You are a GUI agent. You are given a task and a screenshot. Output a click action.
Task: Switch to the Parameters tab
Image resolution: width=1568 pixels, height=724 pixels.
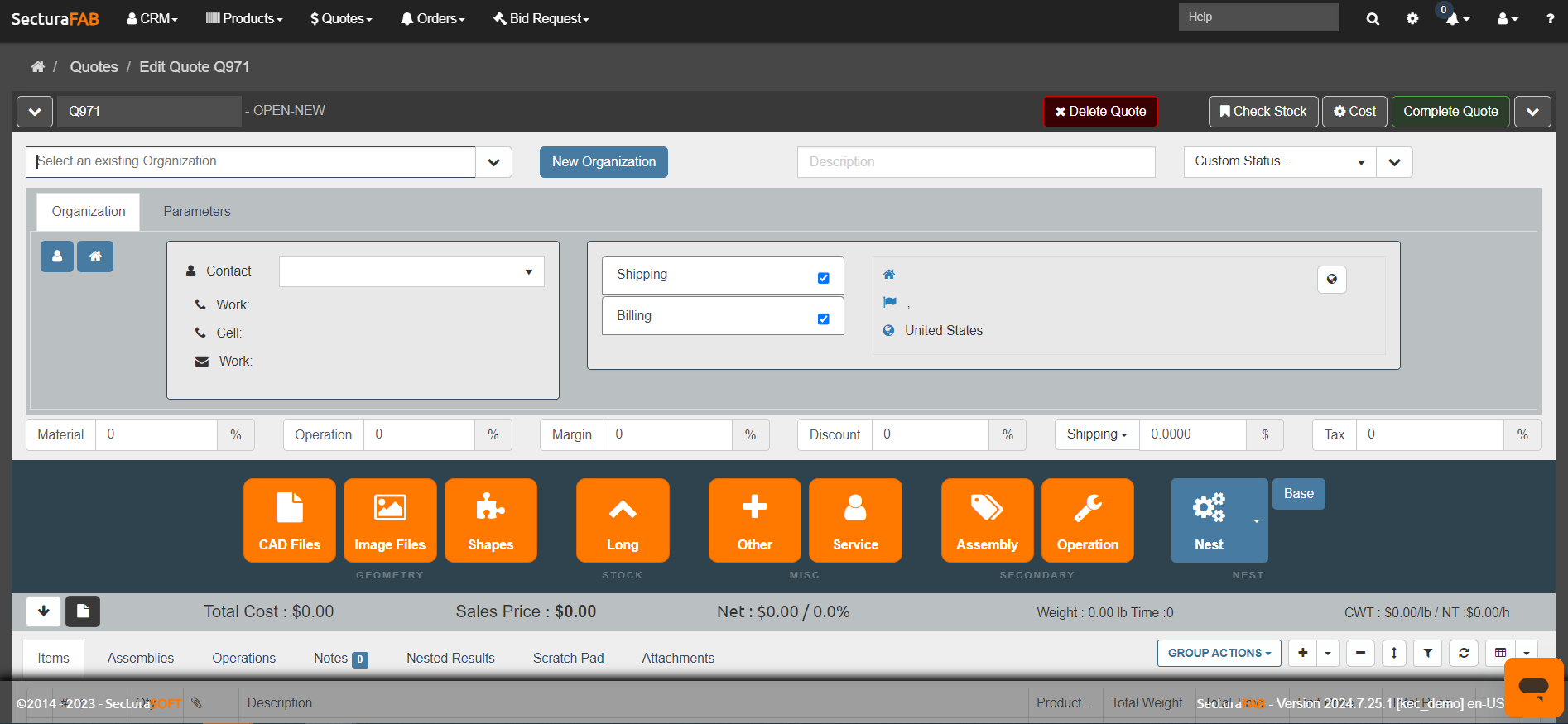click(x=197, y=212)
